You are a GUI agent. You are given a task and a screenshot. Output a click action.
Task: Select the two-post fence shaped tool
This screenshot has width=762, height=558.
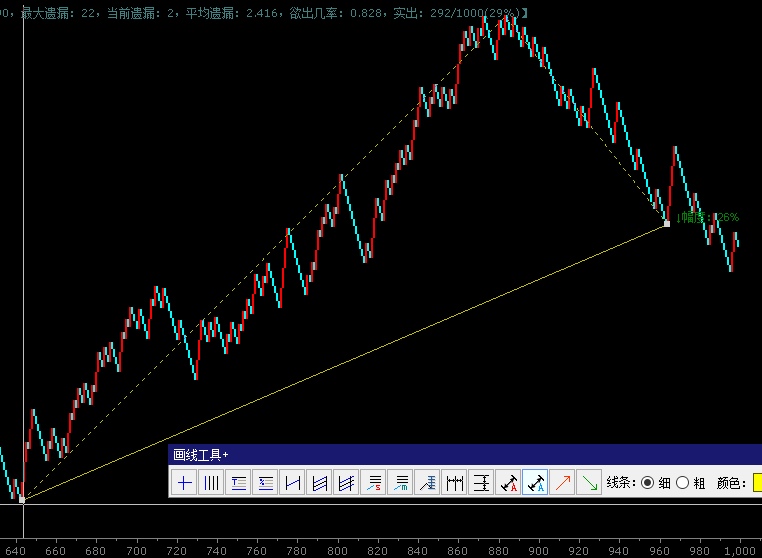pyautogui.click(x=454, y=483)
